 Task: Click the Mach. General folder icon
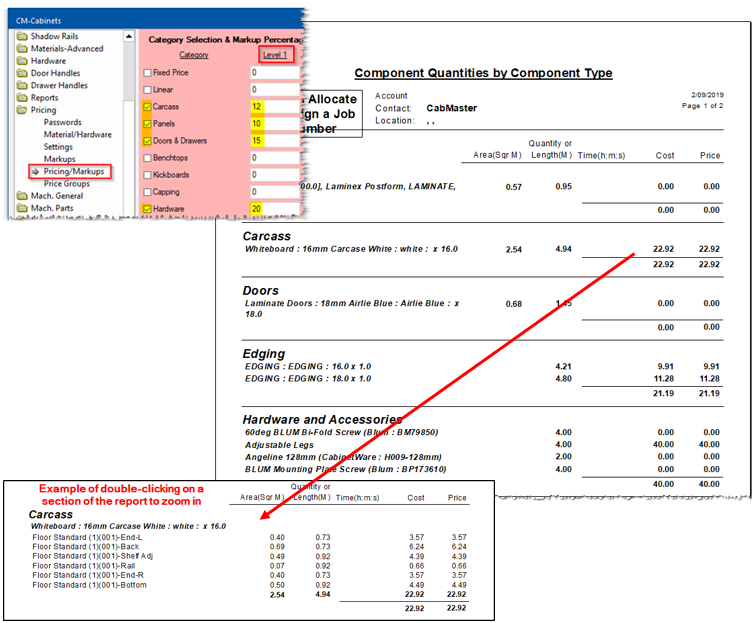(22, 196)
